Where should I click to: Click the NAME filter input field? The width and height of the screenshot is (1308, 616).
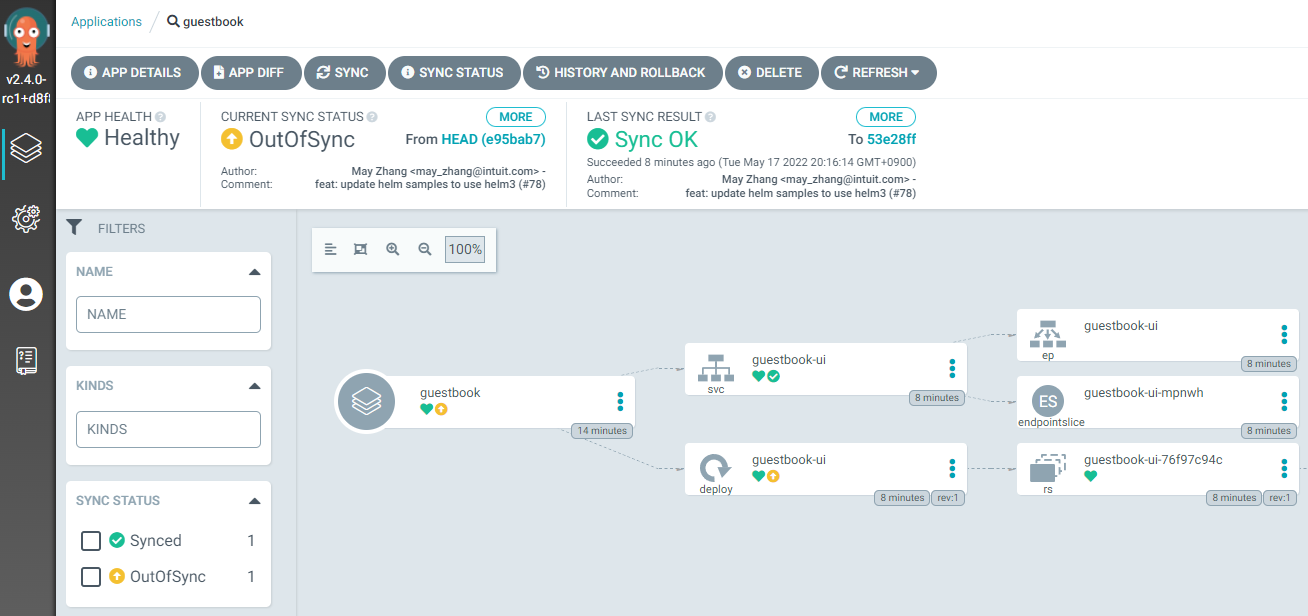[168, 314]
